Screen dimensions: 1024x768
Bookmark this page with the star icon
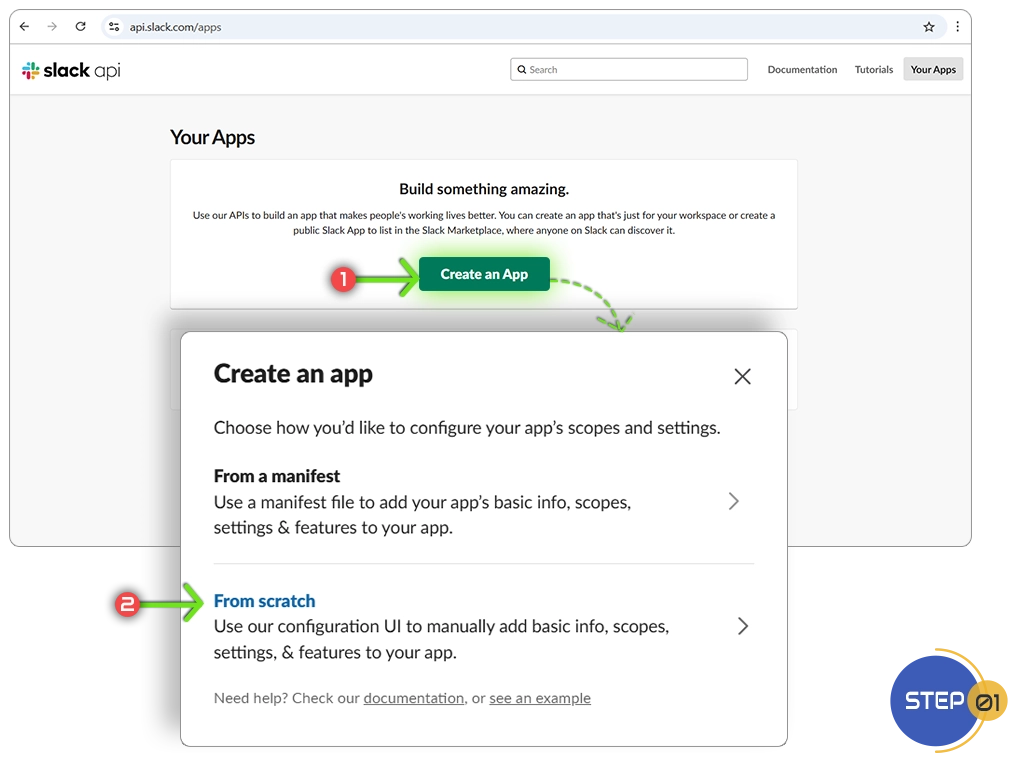pyautogui.click(x=929, y=27)
